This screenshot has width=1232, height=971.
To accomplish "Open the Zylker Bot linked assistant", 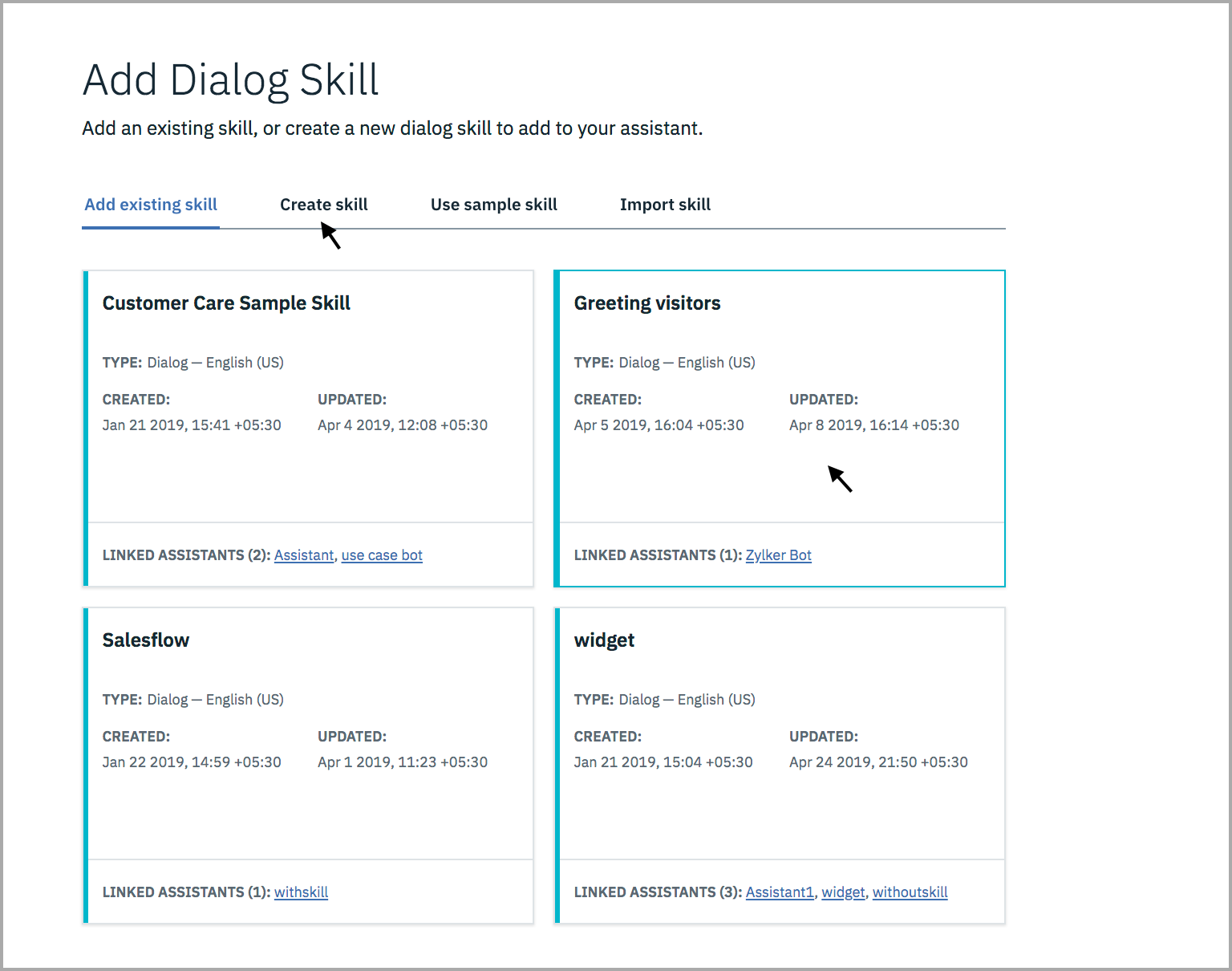I will coord(778,555).
